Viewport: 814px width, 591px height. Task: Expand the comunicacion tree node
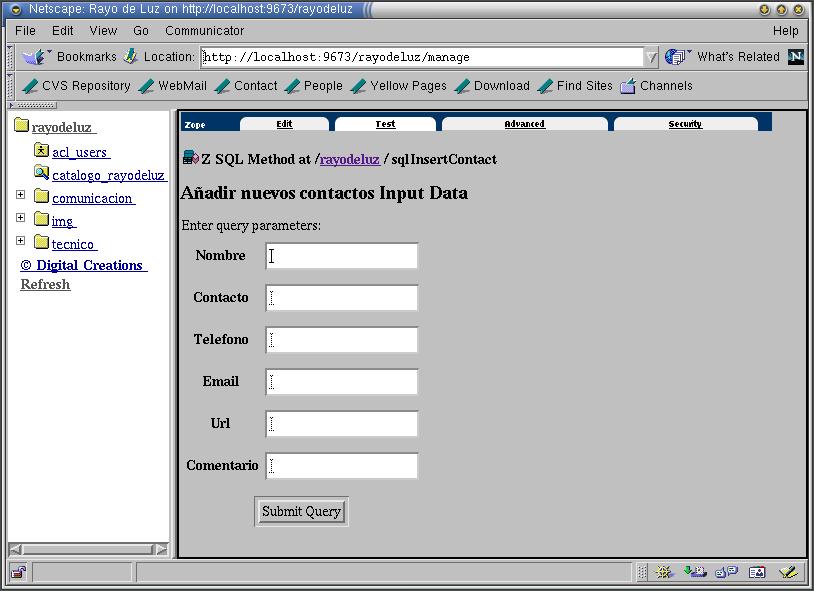click(x=20, y=194)
